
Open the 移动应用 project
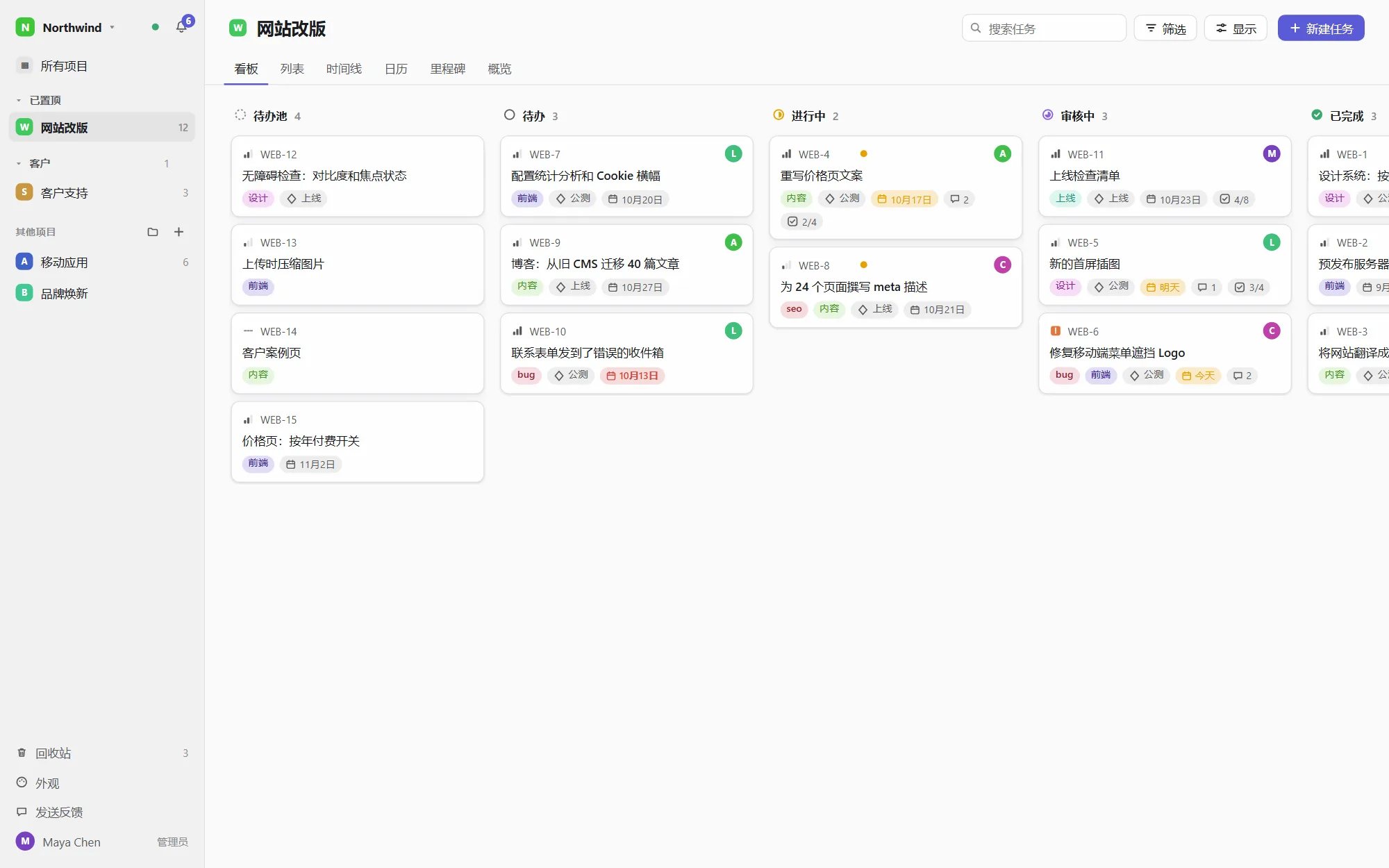tap(102, 262)
